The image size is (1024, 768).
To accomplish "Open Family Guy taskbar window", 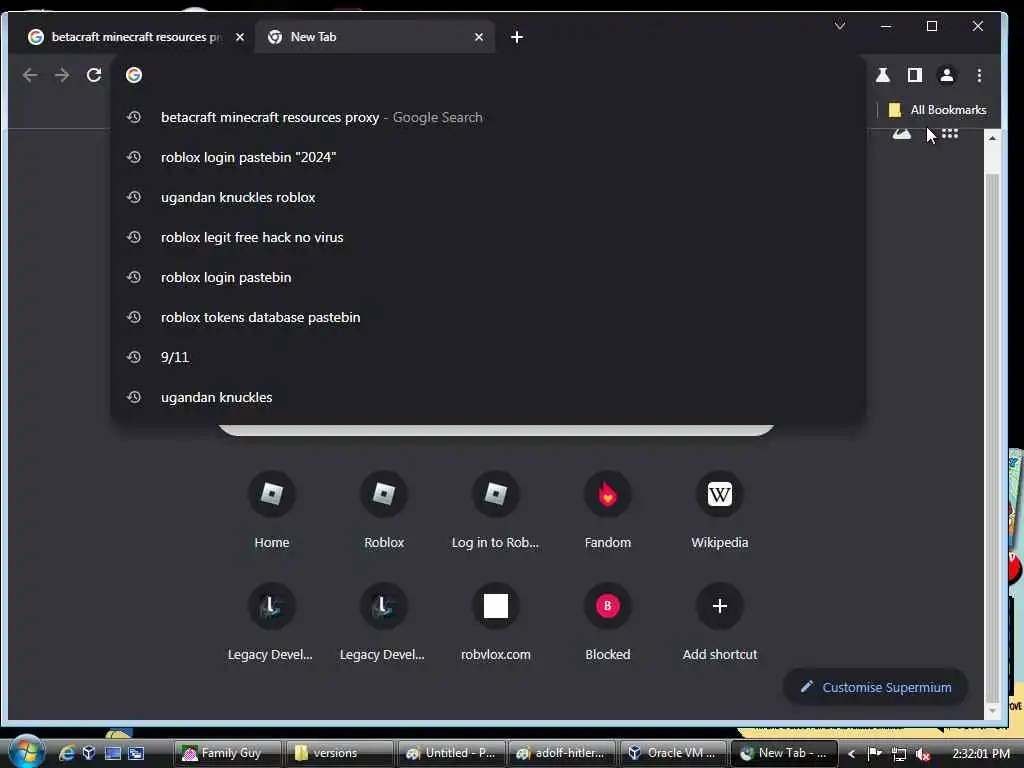I will click(229, 753).
